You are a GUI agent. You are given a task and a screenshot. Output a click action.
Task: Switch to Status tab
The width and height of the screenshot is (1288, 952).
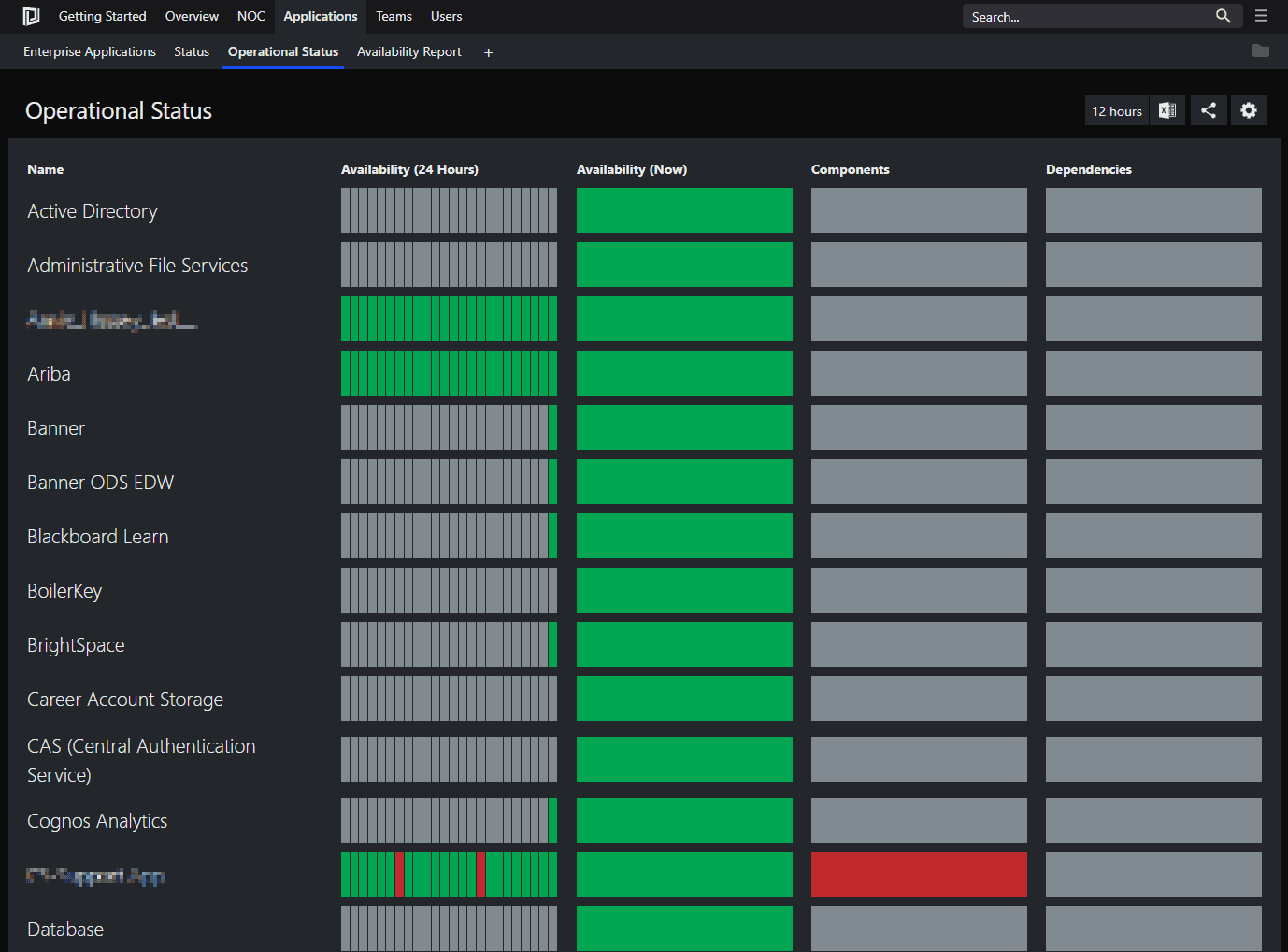pyautogui.click(x=192, y=51)
